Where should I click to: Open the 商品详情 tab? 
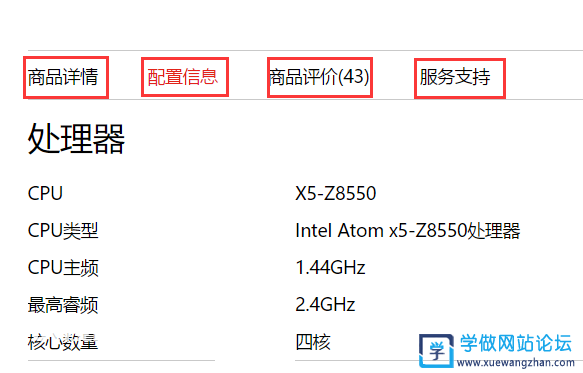[x=63, y=77]
